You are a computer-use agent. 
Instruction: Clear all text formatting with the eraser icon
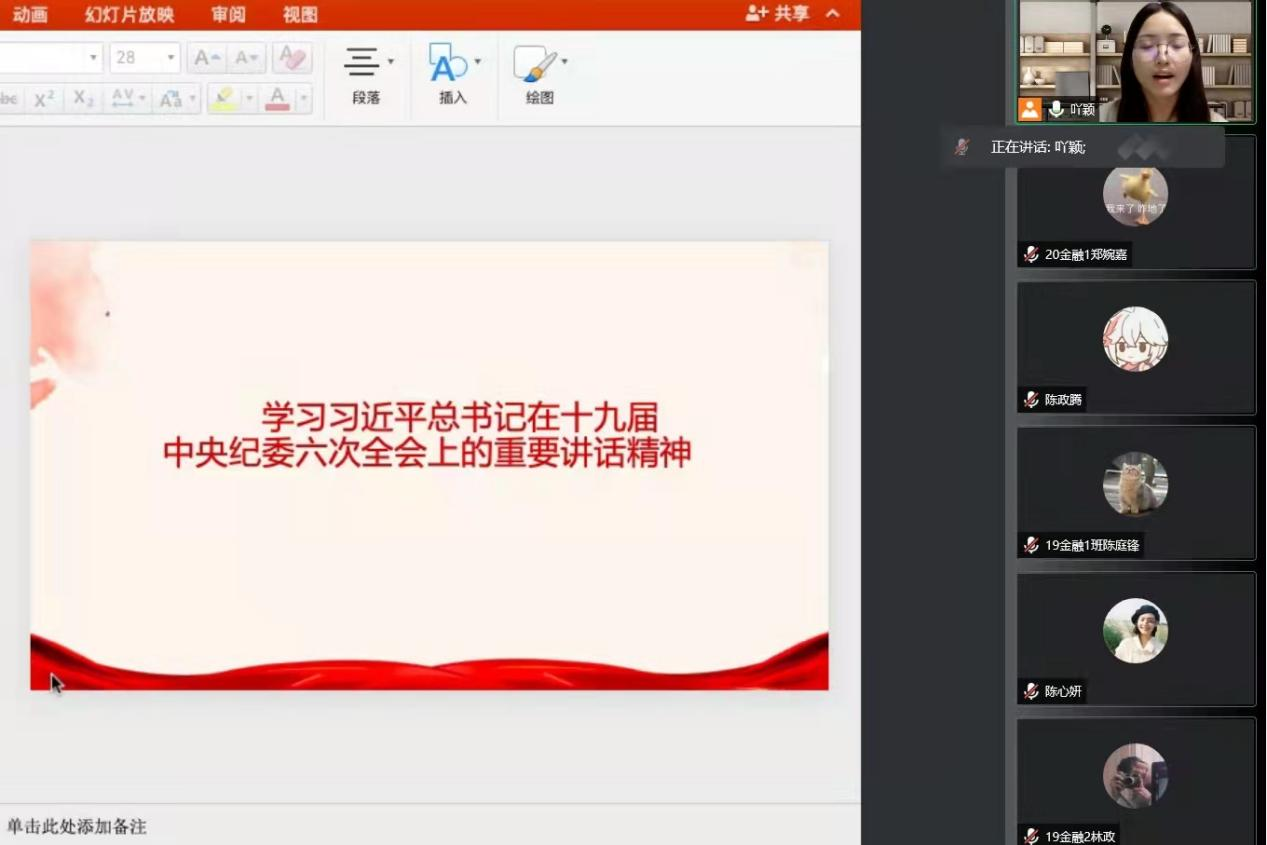coord(292,58)
